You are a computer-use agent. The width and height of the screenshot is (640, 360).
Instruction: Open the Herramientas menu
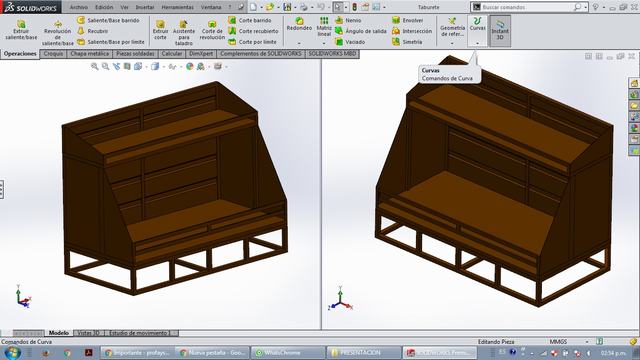pyautogui.click(x=177, y=7)
